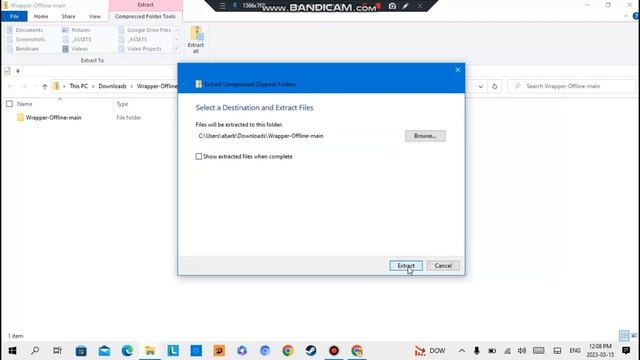640x360 pixels.
Task: Launch Microsoft Edge from taskbar
Action: (x=127, y=351)
